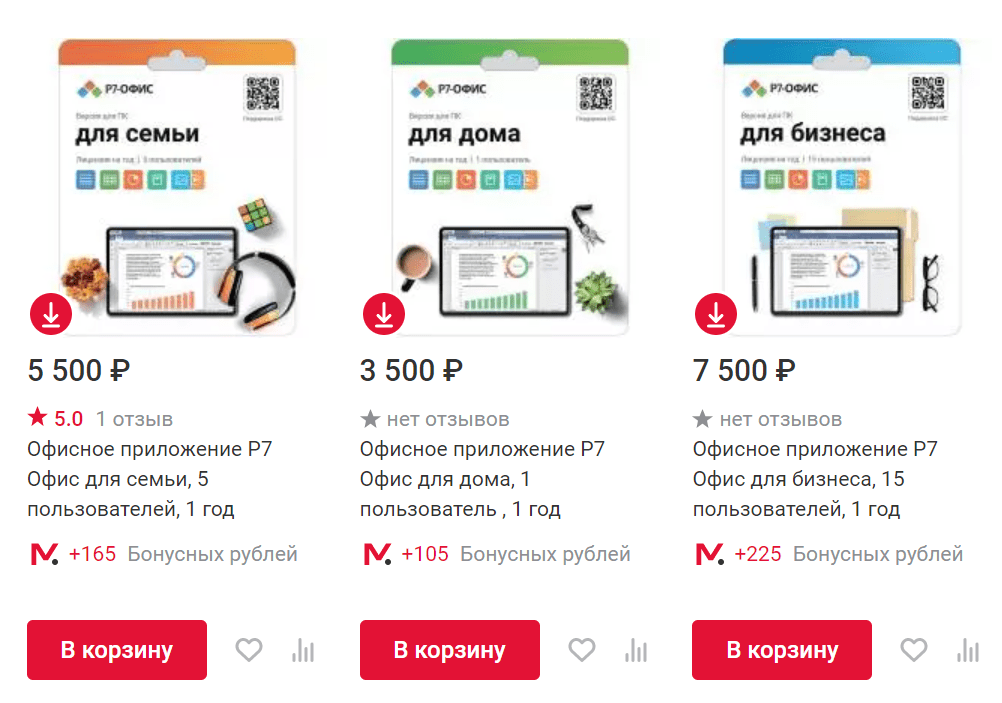Click download badge on для бизнеса card
The width and height of the screenshot is (1002, 703).
pos(716,314)
